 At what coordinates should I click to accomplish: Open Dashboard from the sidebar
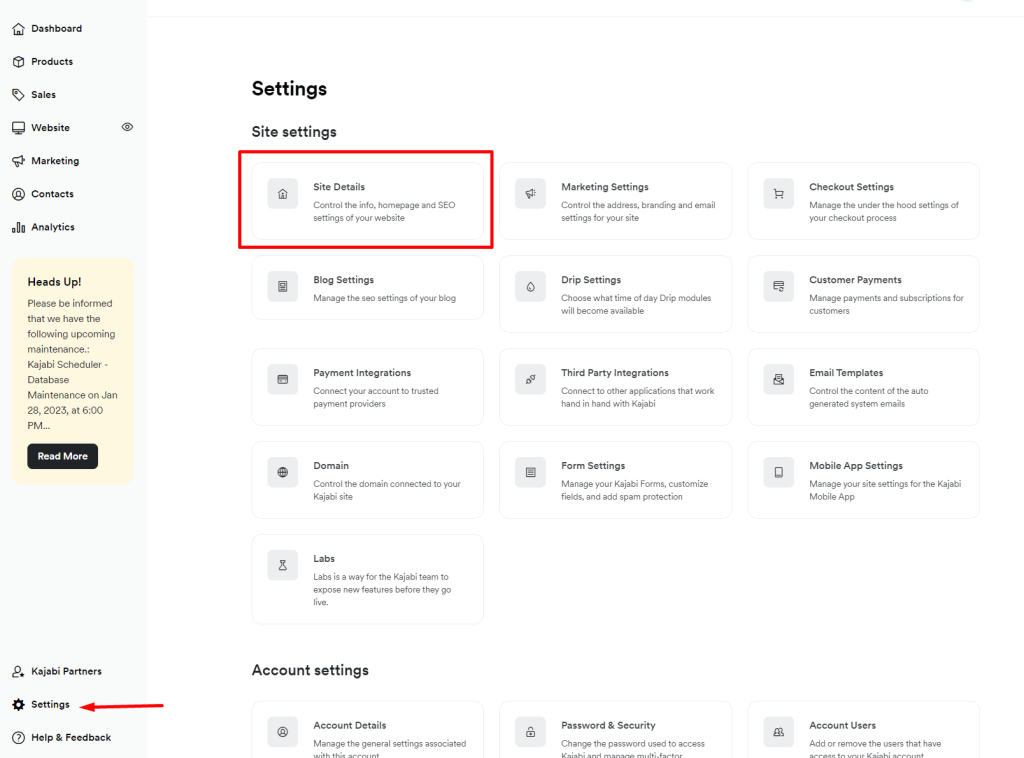pyautogui.click(x=56, y=29)
